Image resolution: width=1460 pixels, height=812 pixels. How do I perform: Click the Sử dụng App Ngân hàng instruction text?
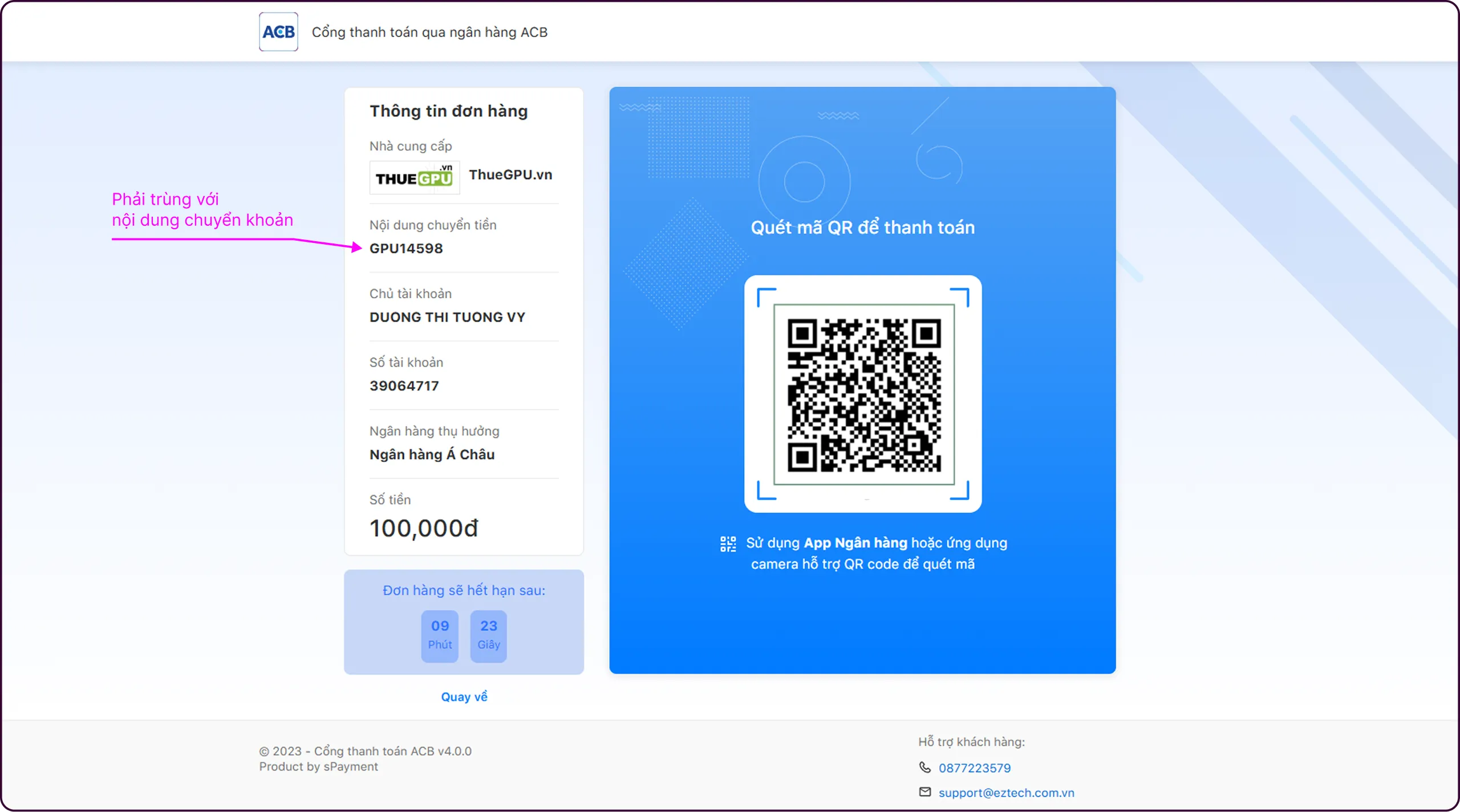pyautogui.click(x=877, y=553)
